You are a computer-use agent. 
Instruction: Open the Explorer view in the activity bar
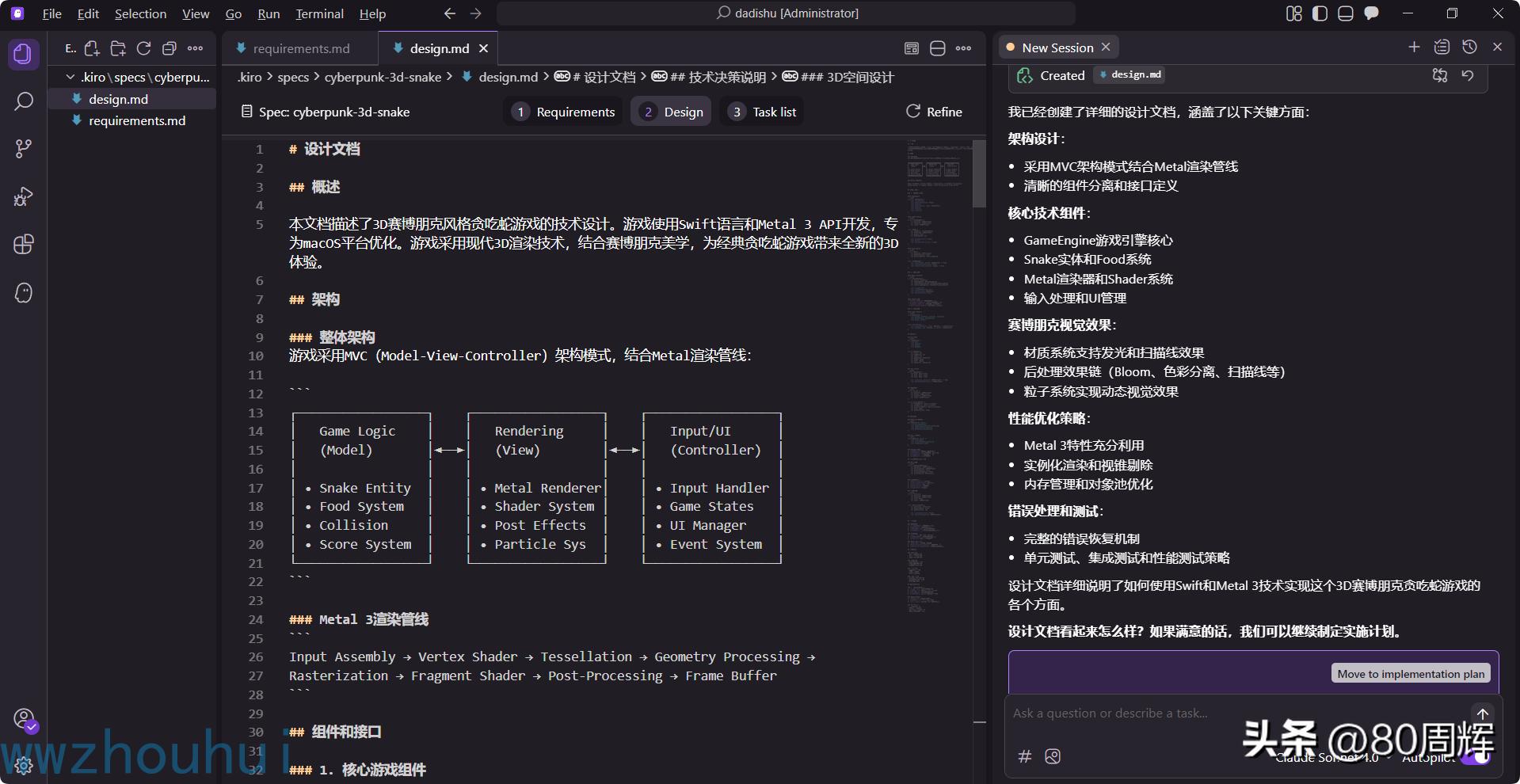(23, 54)
